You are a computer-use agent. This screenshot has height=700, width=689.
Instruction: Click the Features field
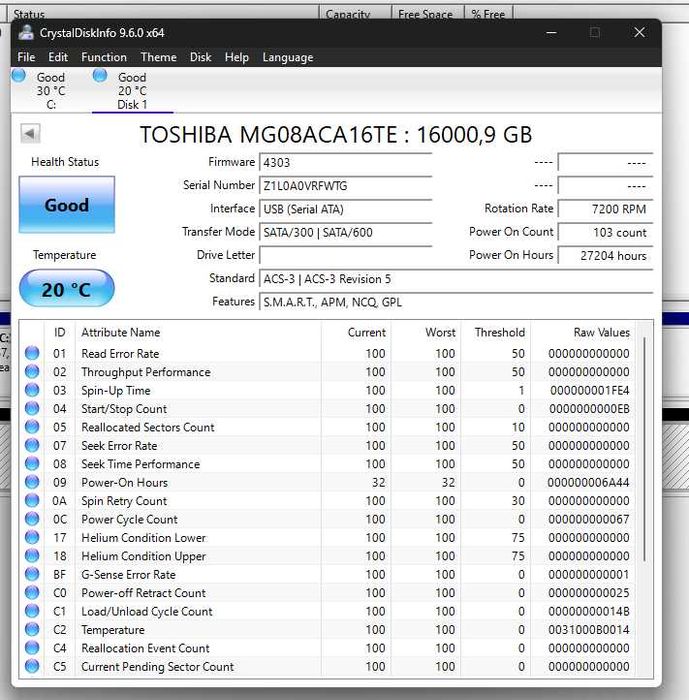pos(456,302)
